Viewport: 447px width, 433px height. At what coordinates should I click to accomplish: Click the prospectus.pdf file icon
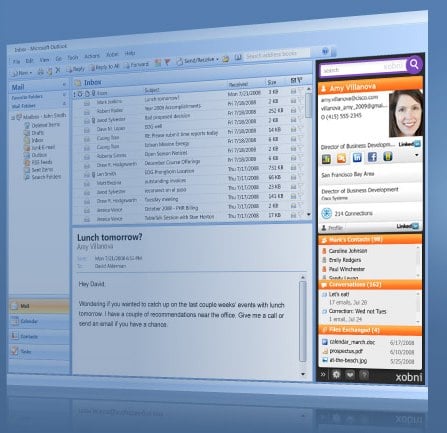click(x=325, y=351)
